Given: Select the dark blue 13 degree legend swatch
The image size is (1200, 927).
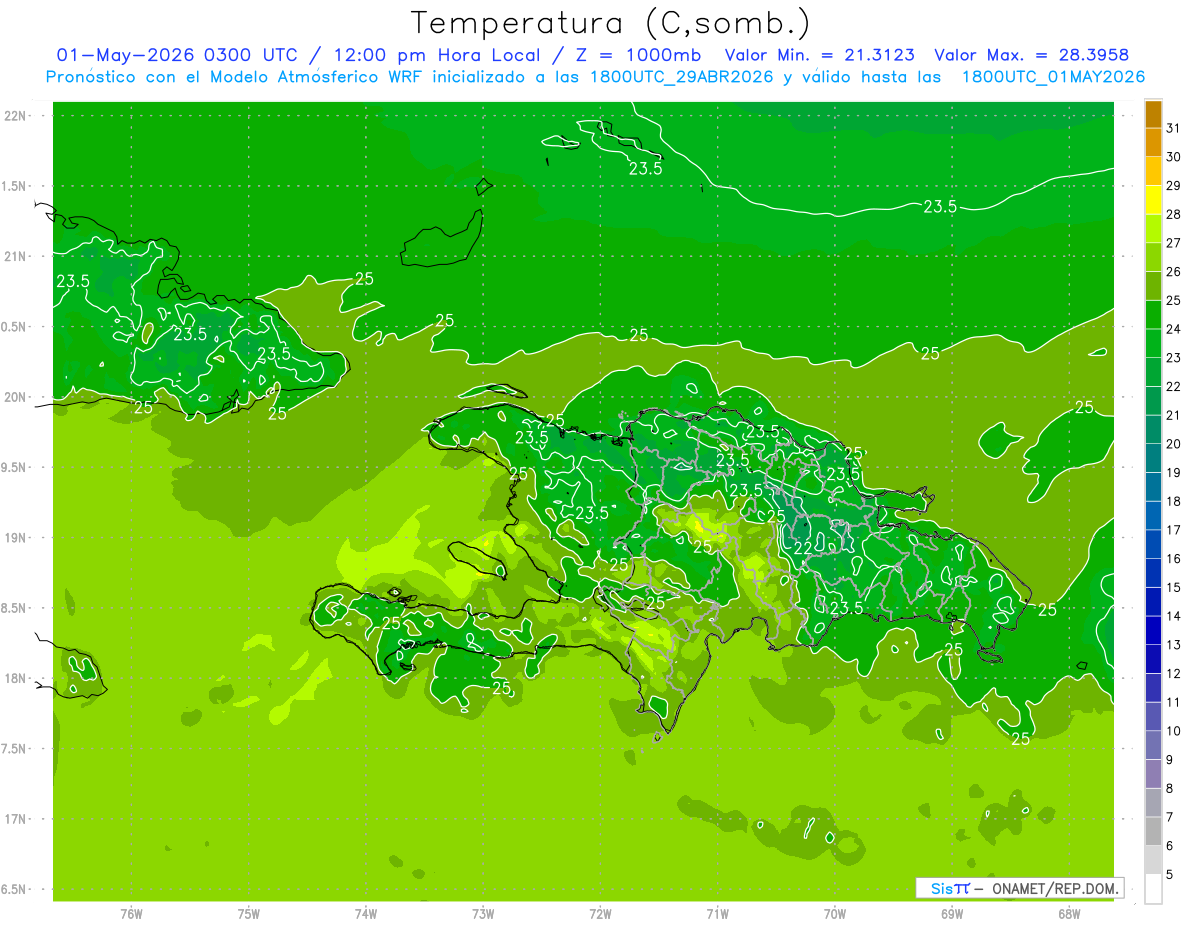Looking at the screenshot, I should click(x=1153, y=631).
